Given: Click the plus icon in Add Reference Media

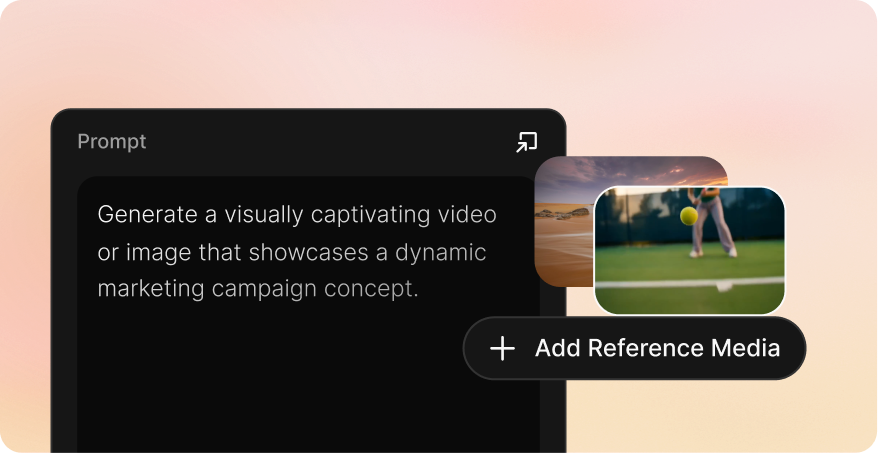Looking at the screenshot, I should [x=502, y=348].
